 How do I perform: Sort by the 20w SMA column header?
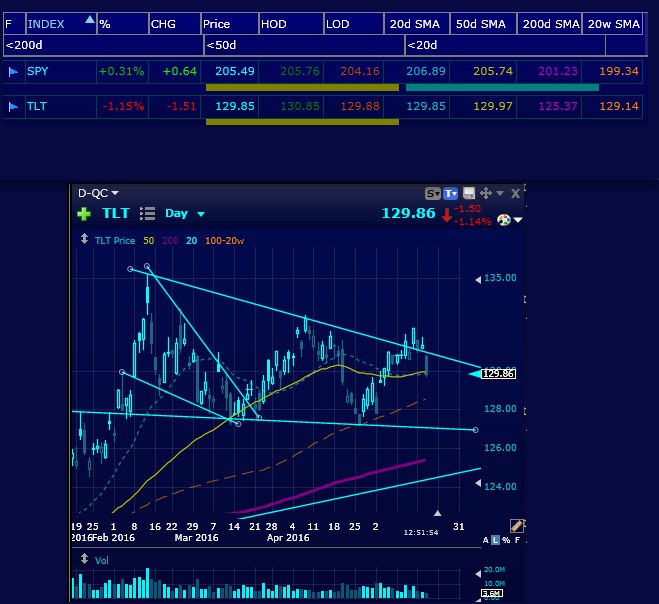(x=613, y=24)
